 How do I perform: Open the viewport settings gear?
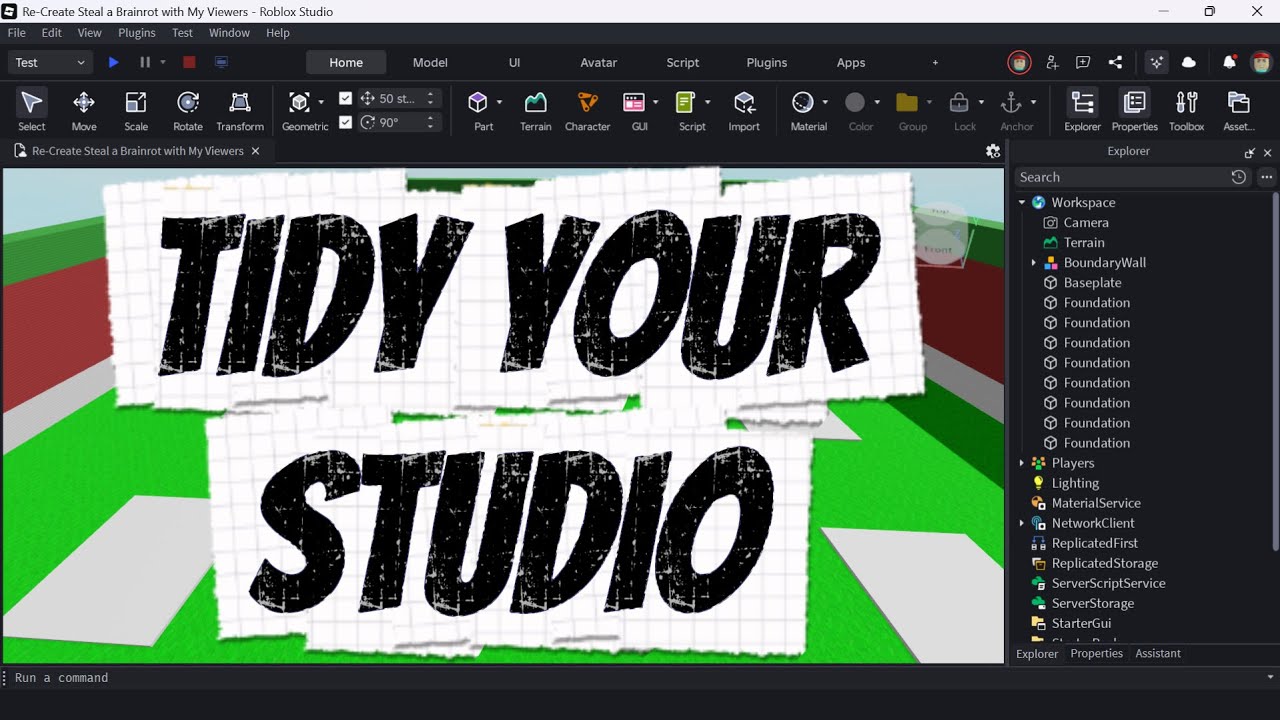[993, 151]
